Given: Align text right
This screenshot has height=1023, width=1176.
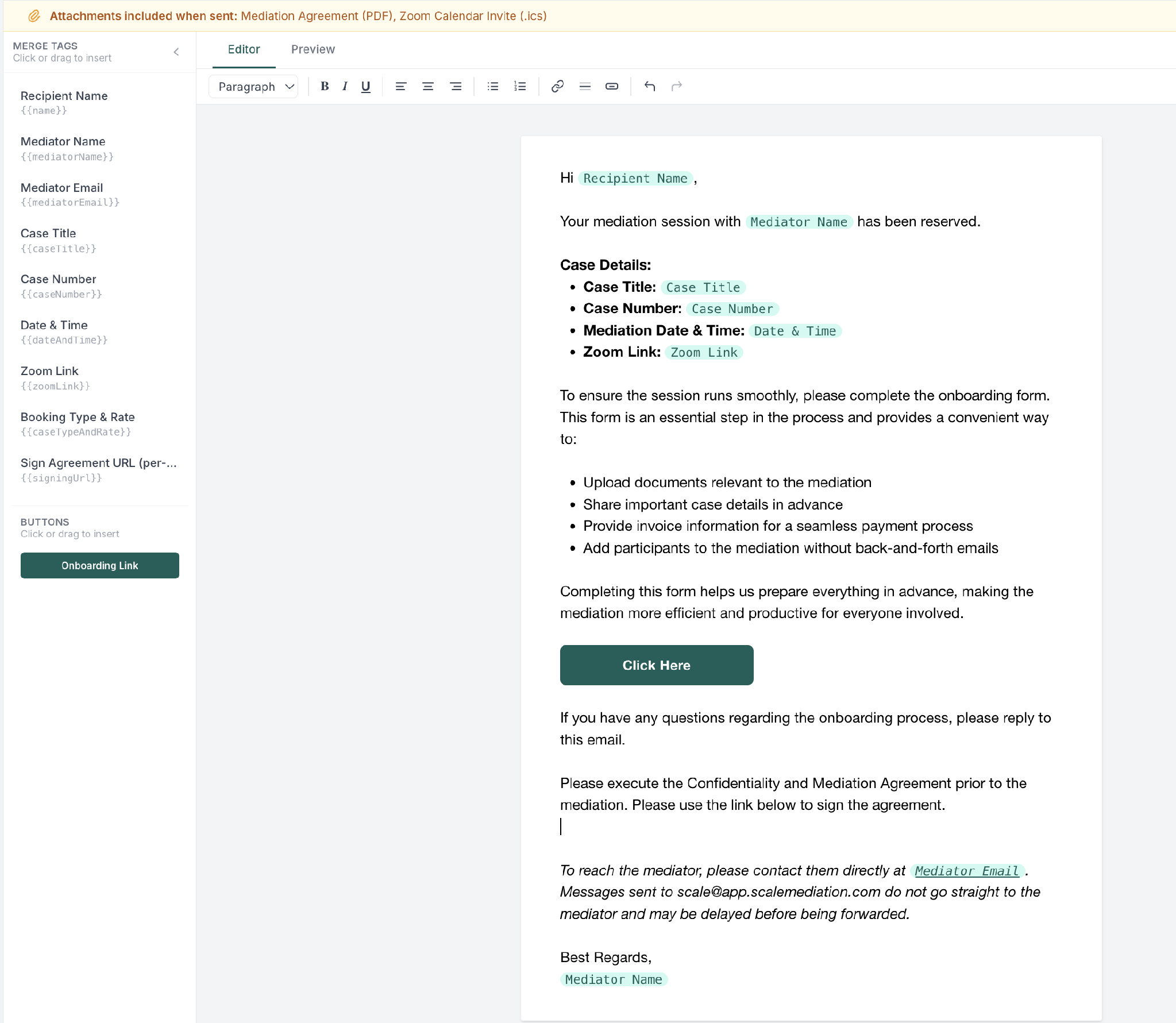Looking at the screenshot, I should (456, 86).
